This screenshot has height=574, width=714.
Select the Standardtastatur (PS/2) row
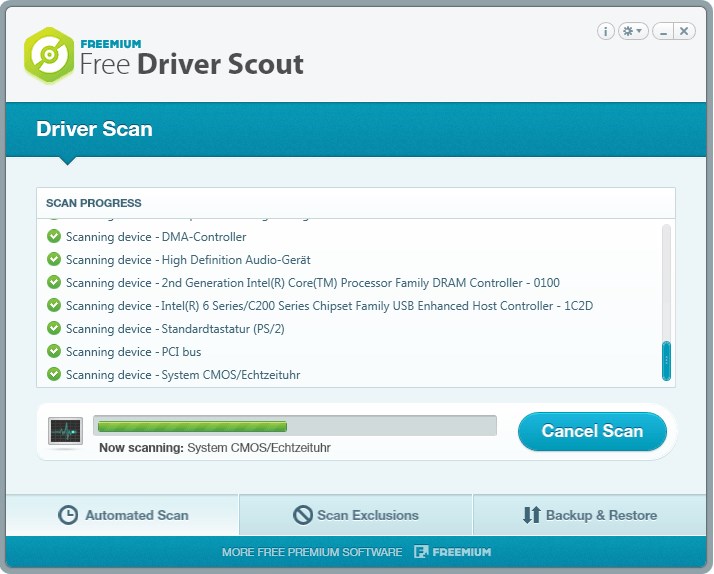(x=350, y=329)
